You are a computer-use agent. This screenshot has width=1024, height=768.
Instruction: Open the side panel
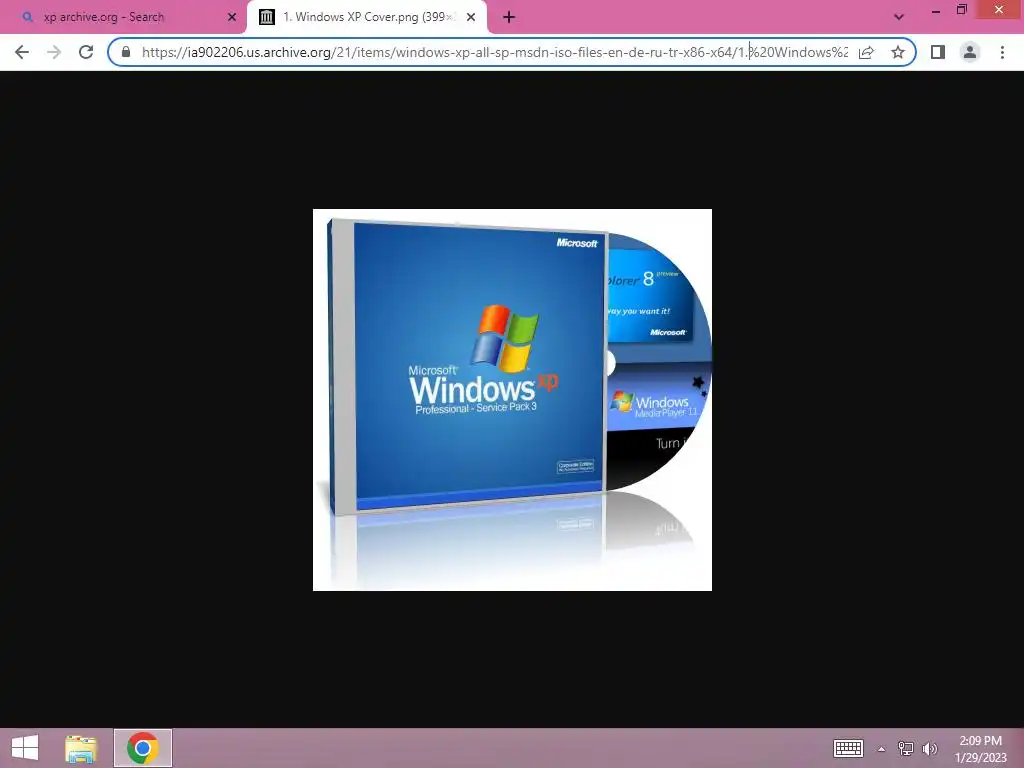pyautogui.click(x=938, y=52)
